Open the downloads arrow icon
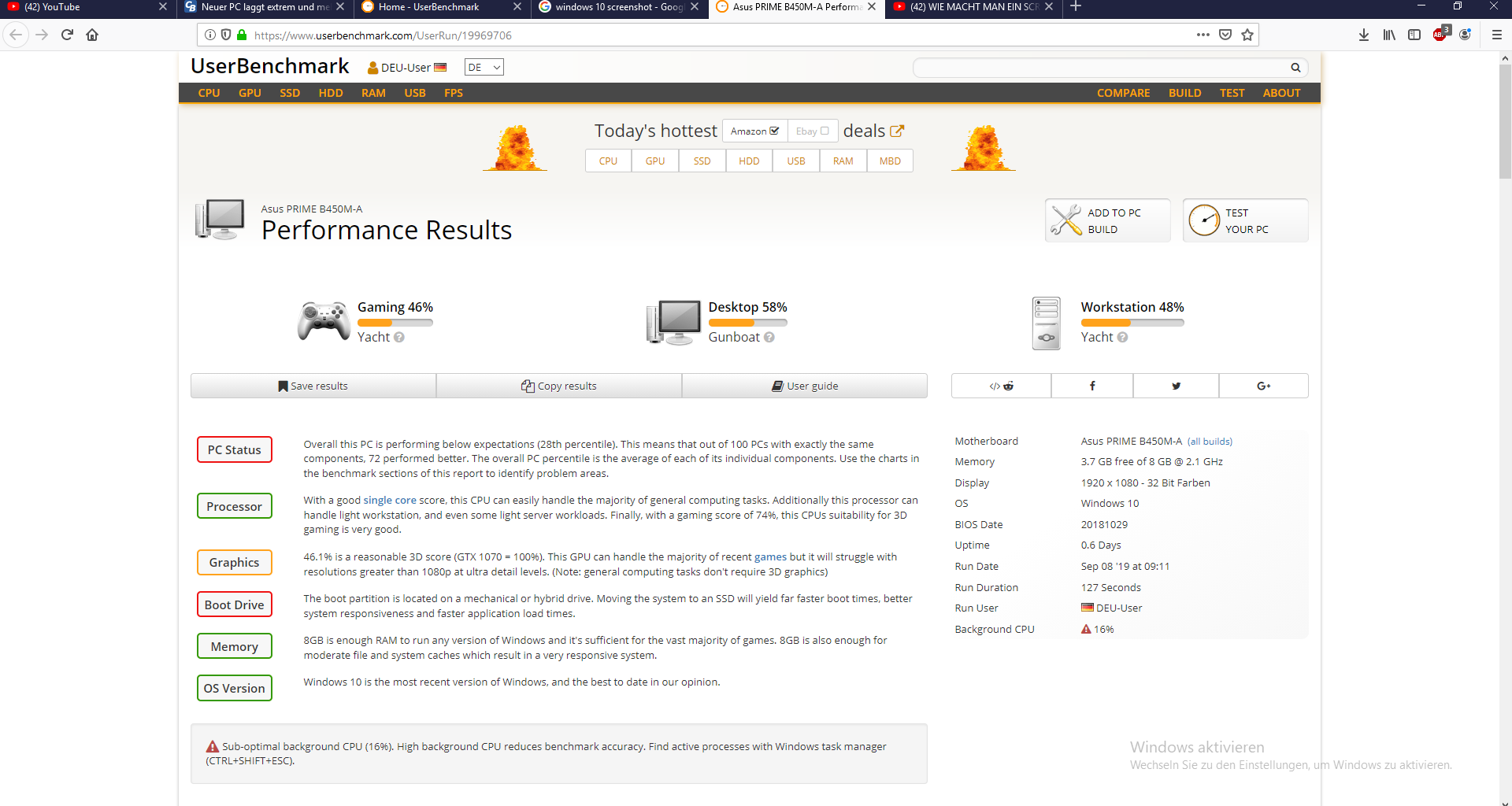The width and height of the screenshot is (1512, 806). [1364, 35]
